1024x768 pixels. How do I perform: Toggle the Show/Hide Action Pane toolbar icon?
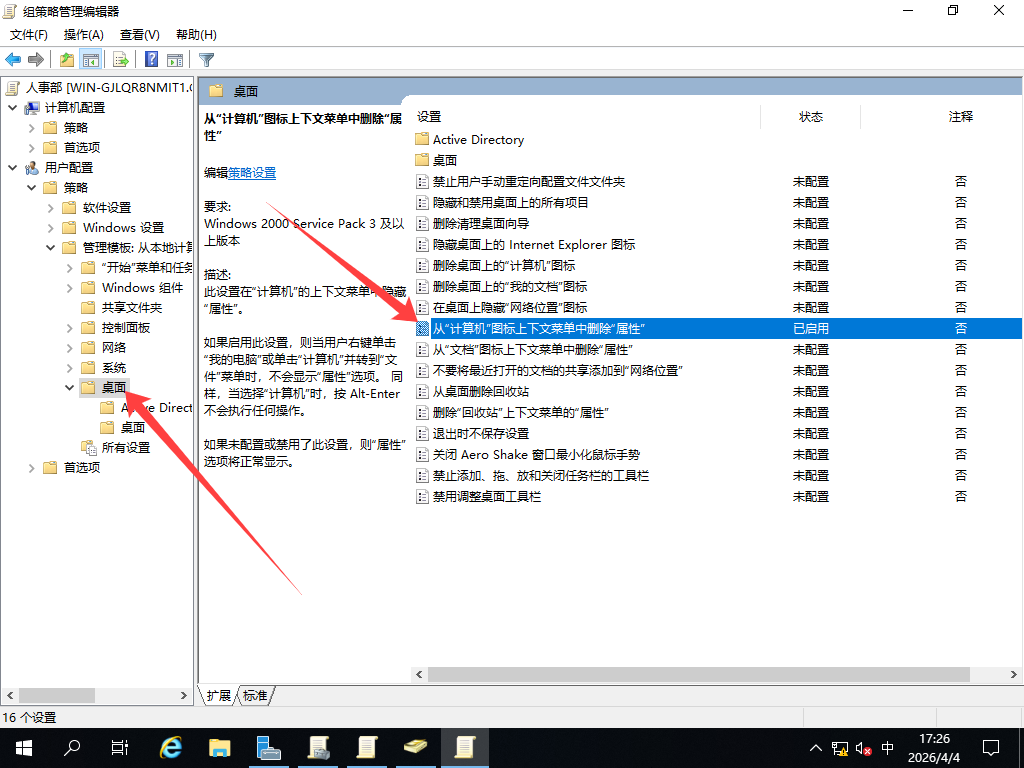pos(175,59)
